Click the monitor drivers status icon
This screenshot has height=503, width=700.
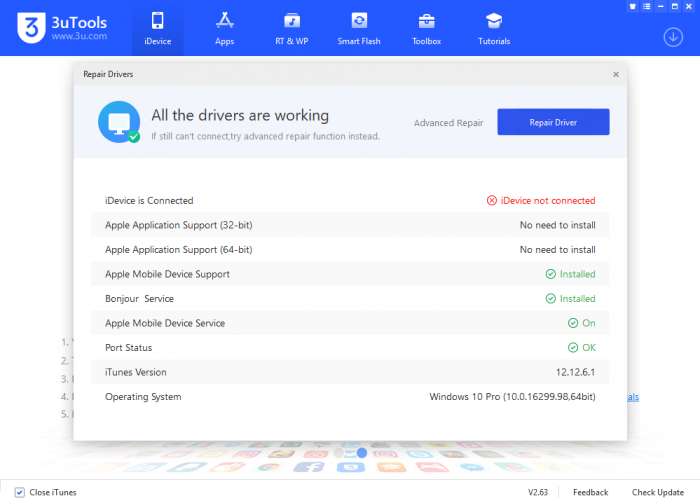(x=119, y=122)
